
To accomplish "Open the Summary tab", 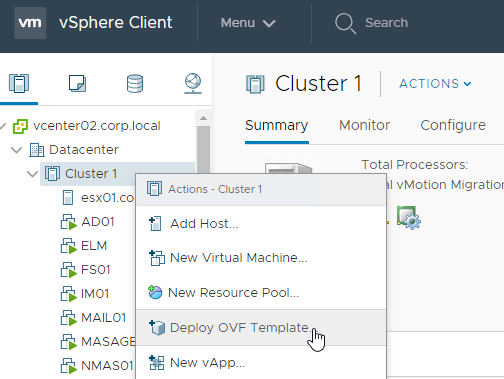I will [x=277, y=125].
